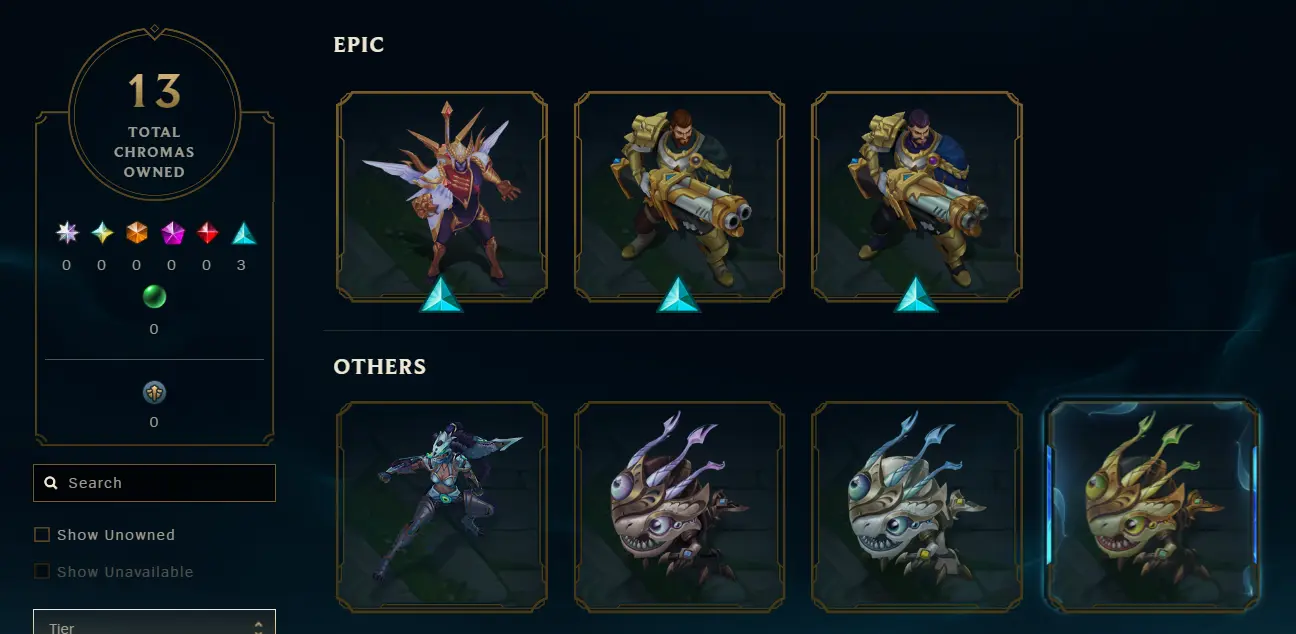Select the purple-finned fish chroma thumbnail

[679, 507]
